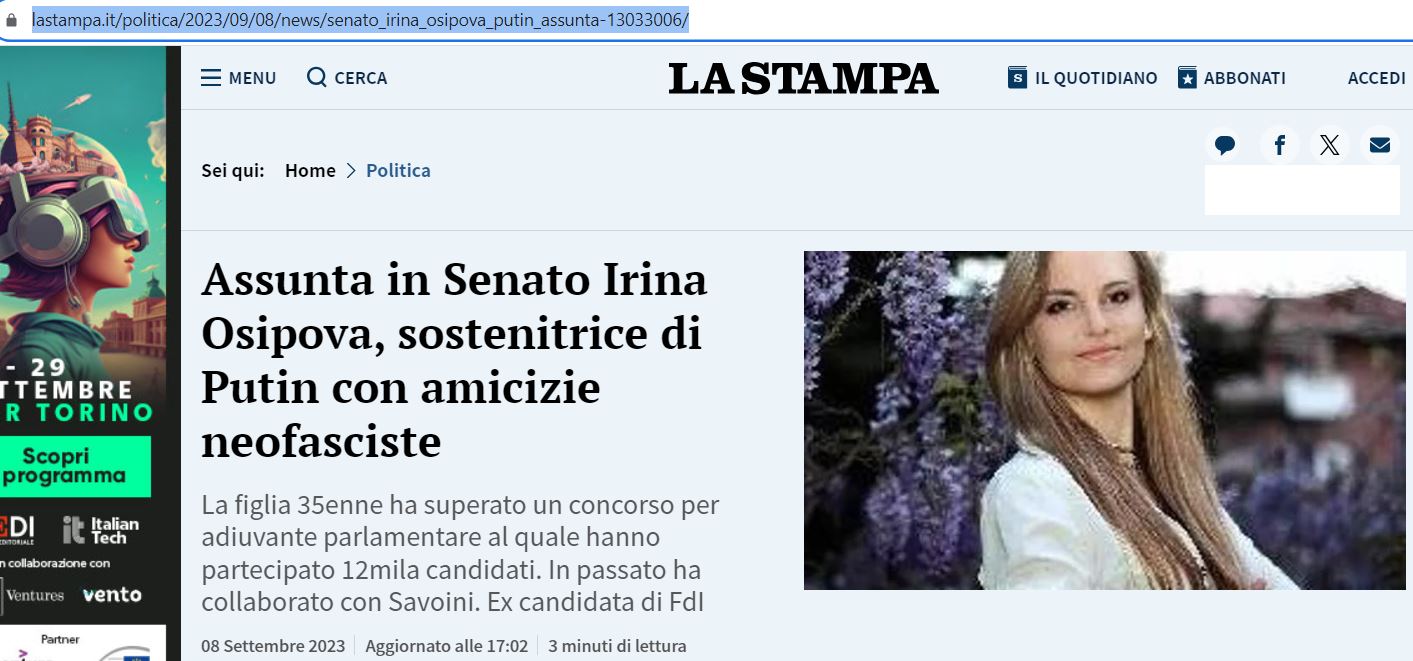Viewport: 1413px width, 661px height.
Task: Open the Irina Osipova article photo
Action: tap(1105, 420)
